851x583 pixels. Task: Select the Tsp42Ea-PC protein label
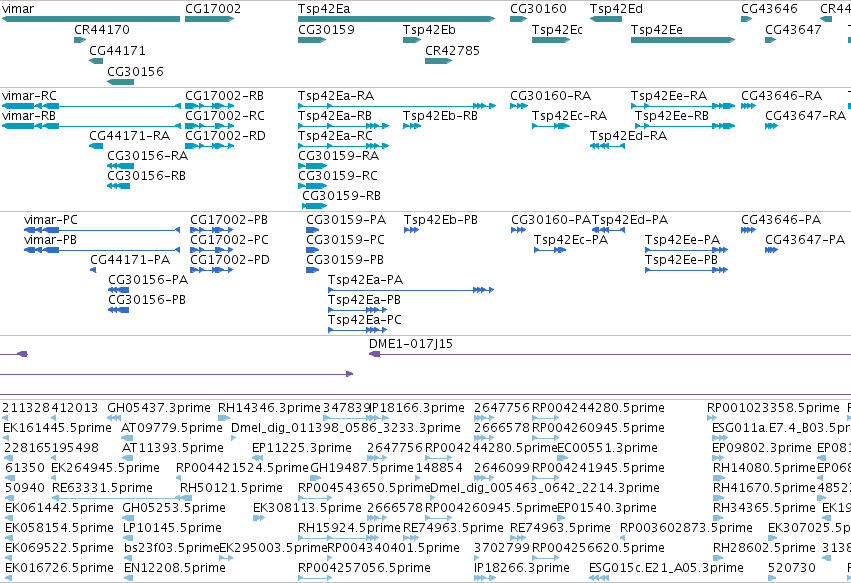(x=365, y=320)
